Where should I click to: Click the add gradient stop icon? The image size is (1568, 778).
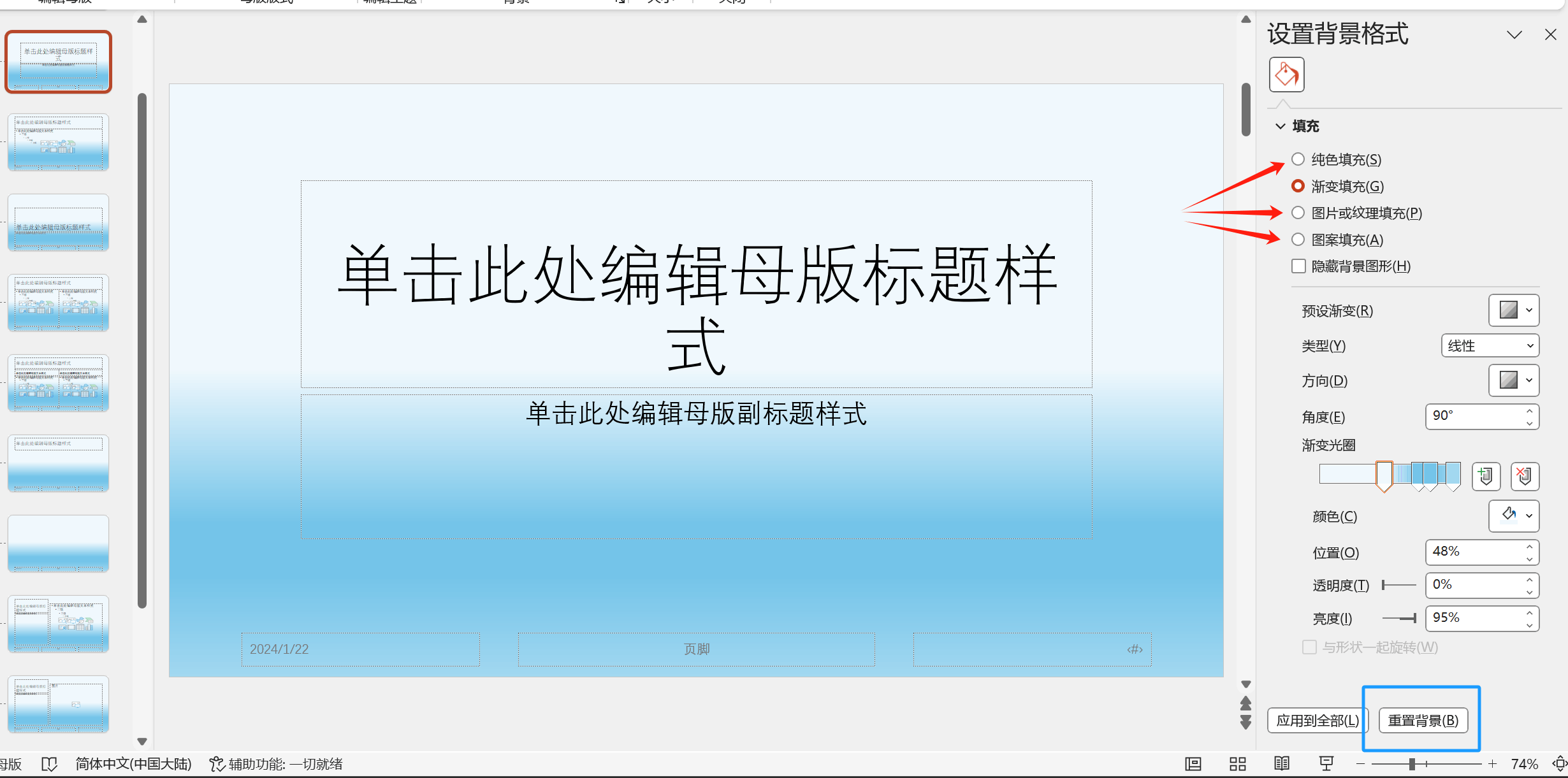[1486, 476]
